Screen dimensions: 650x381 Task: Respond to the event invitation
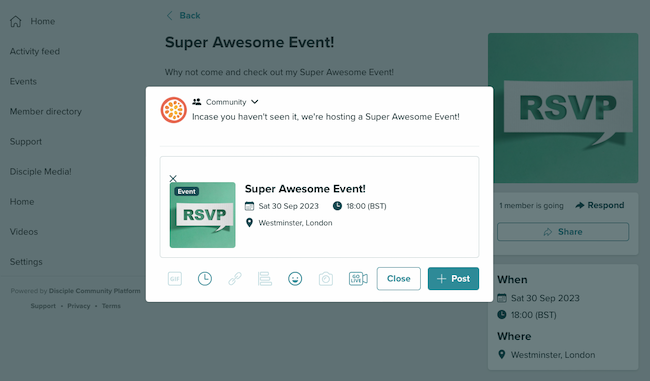pyautogui.click(x=600, y=205)
